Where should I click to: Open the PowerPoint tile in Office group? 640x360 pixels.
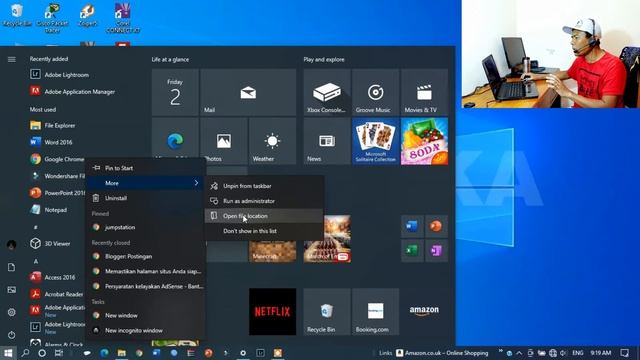click(436, 227)
